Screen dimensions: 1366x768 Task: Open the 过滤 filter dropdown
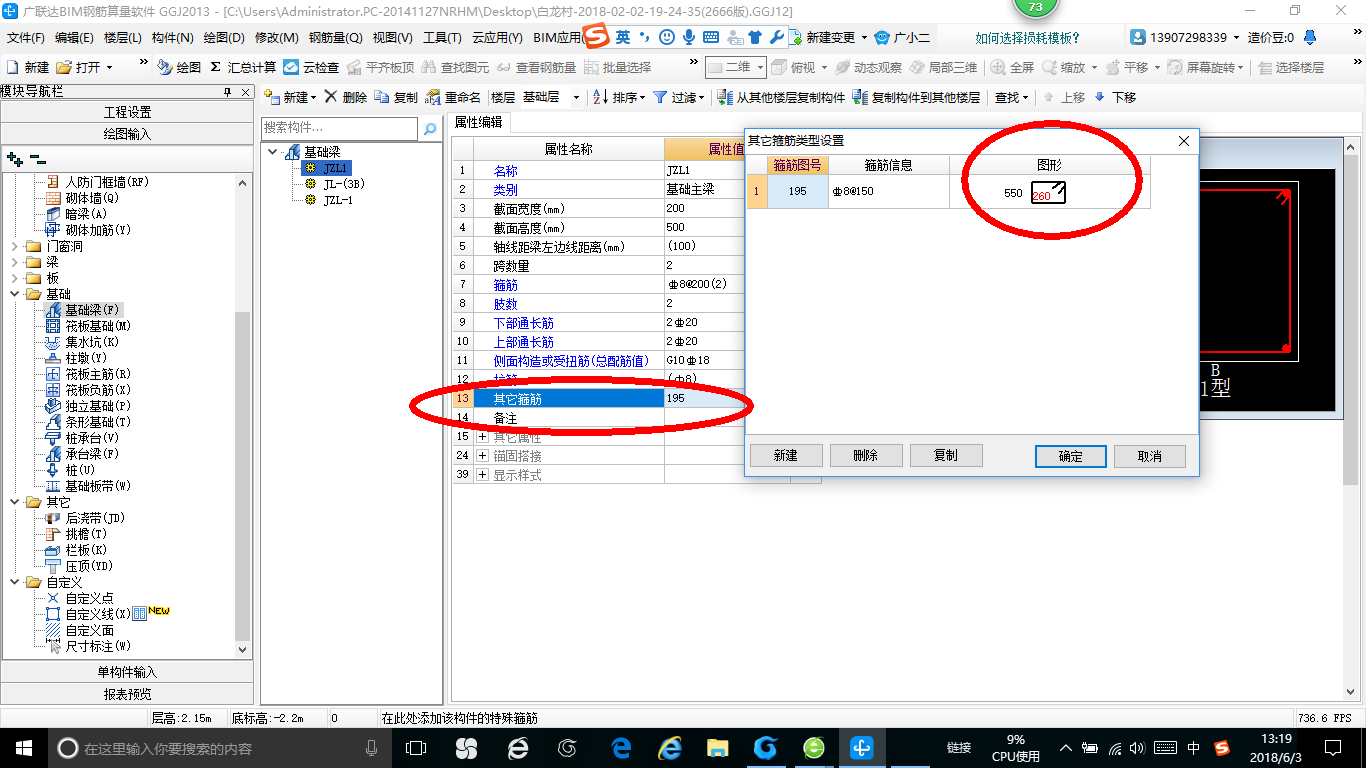[x=678, y=97]
